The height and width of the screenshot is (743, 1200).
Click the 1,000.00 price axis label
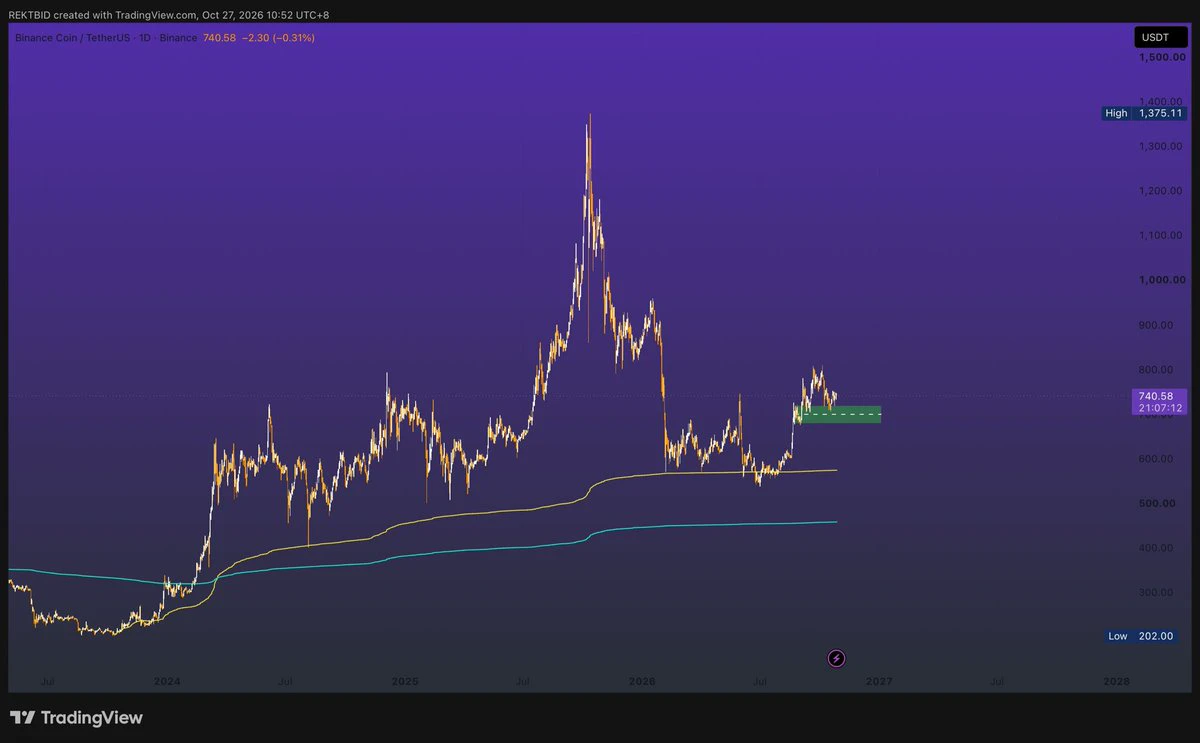pyautogui.click(x=1161, y=280)
